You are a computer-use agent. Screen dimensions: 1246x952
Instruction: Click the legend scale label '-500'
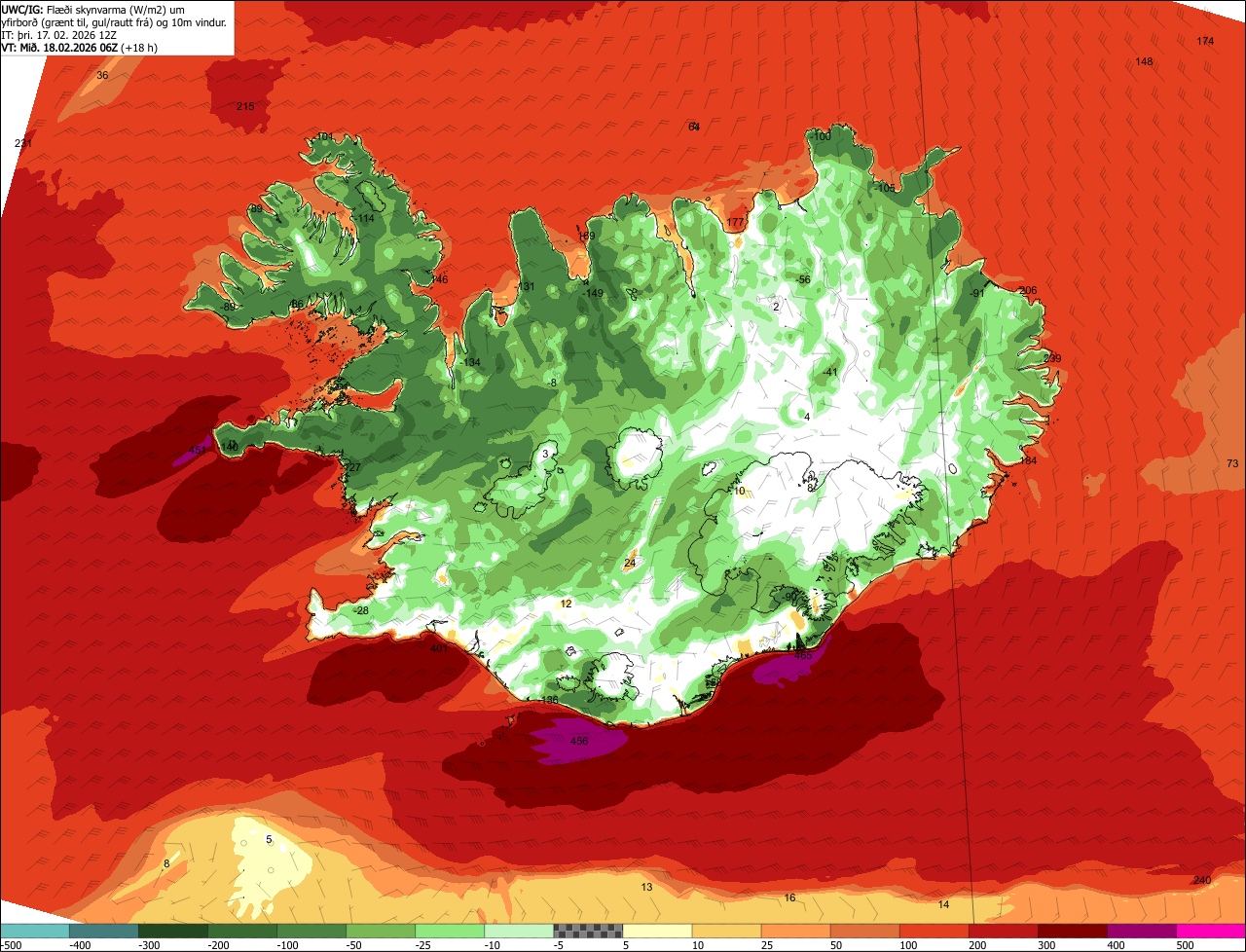coord(12,944)
